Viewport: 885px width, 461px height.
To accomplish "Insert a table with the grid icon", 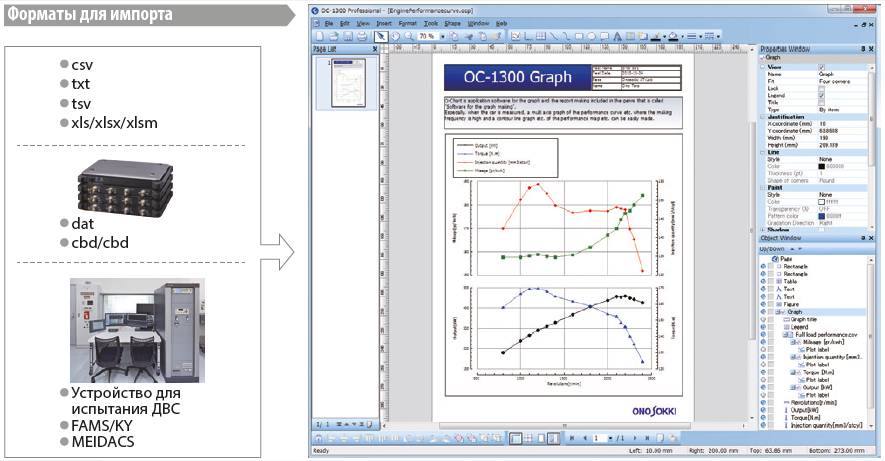I will (x=541, y=37).
